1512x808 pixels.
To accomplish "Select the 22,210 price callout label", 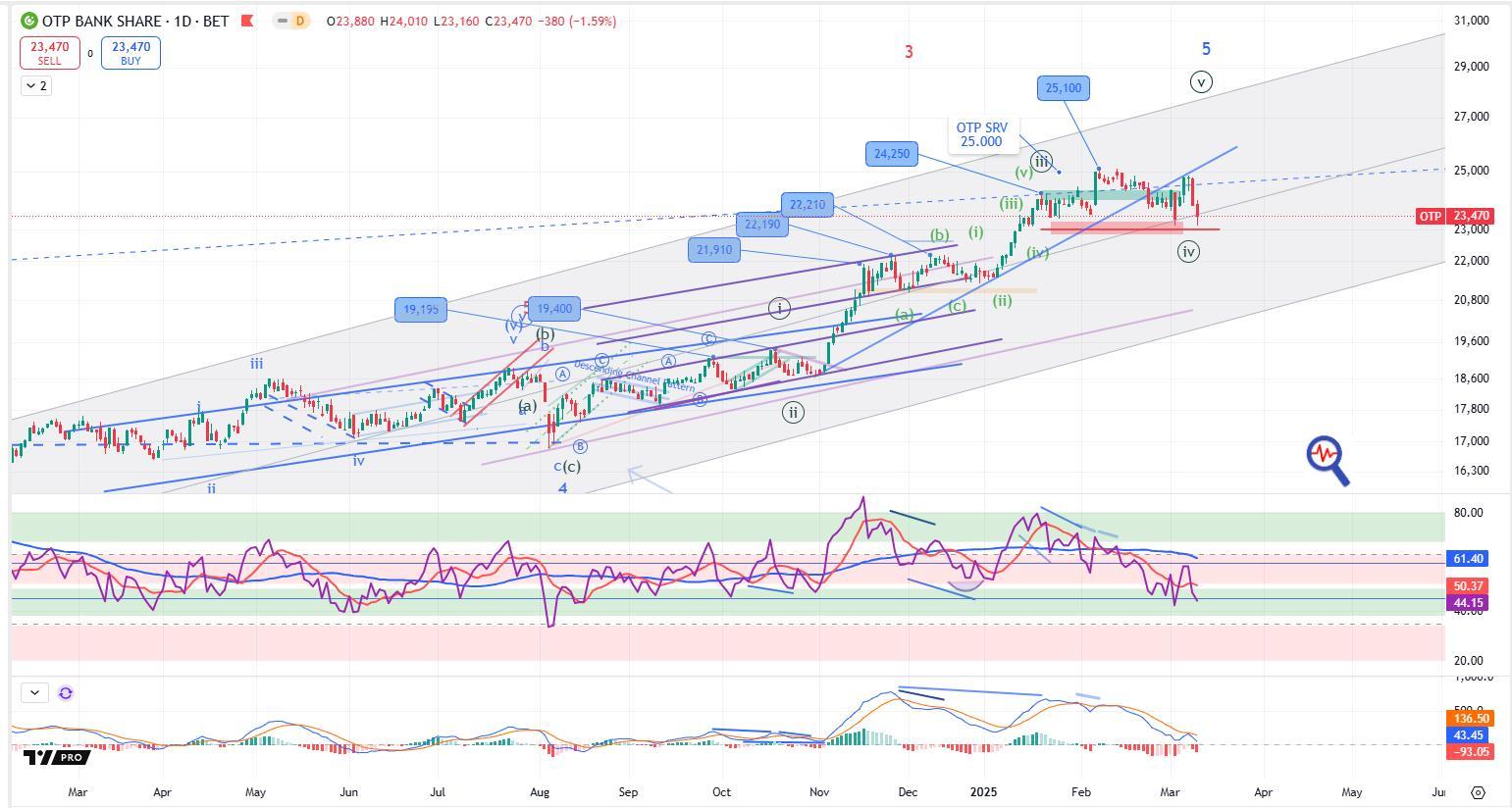I will tap(808, 204).
